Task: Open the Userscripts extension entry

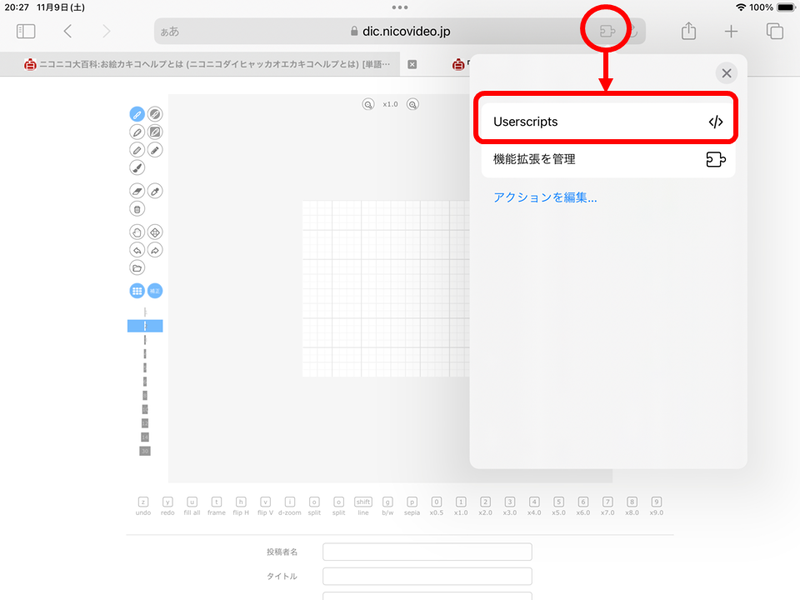Action: coord(608,121)
